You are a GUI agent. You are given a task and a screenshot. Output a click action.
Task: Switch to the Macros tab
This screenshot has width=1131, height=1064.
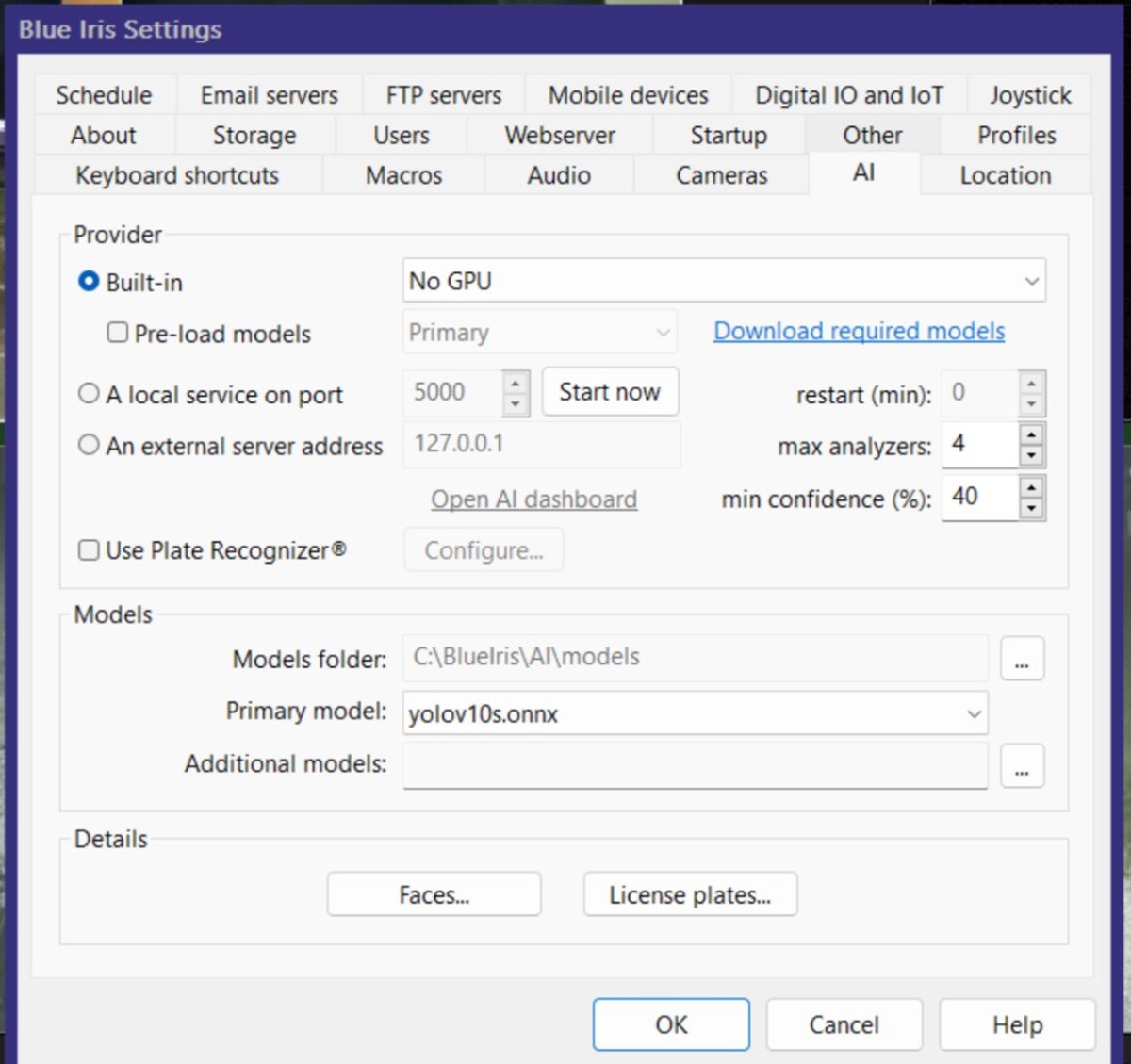click(404, 175)
